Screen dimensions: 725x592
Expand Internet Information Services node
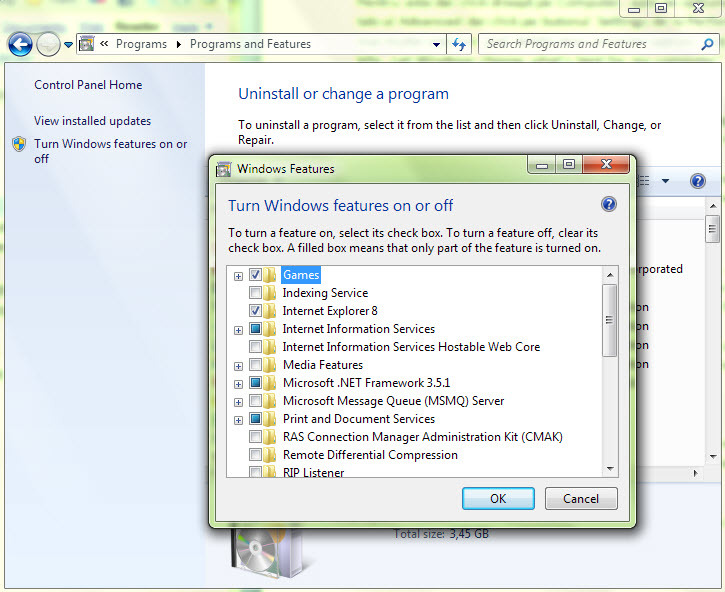pyautogui.click(x=238, y=330)
